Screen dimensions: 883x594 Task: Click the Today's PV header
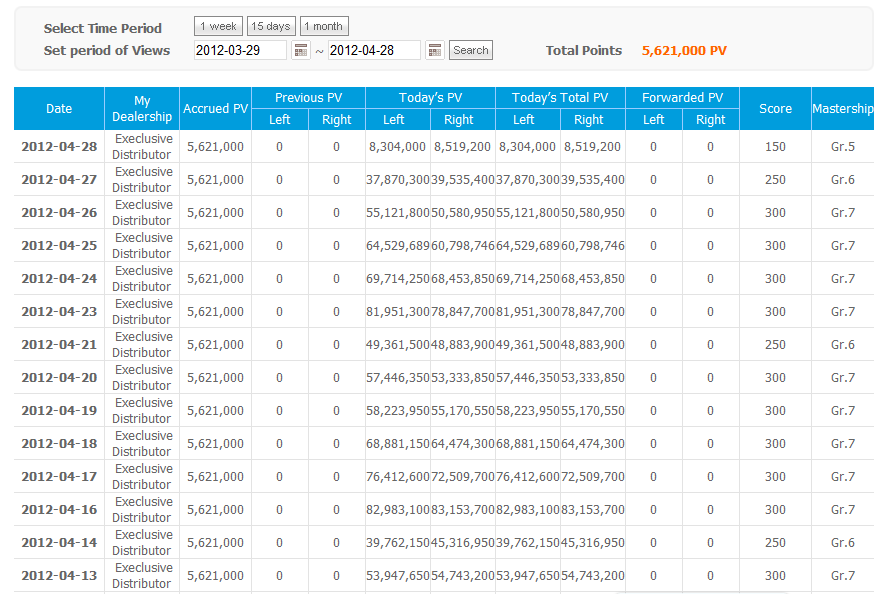click(431, 98)
